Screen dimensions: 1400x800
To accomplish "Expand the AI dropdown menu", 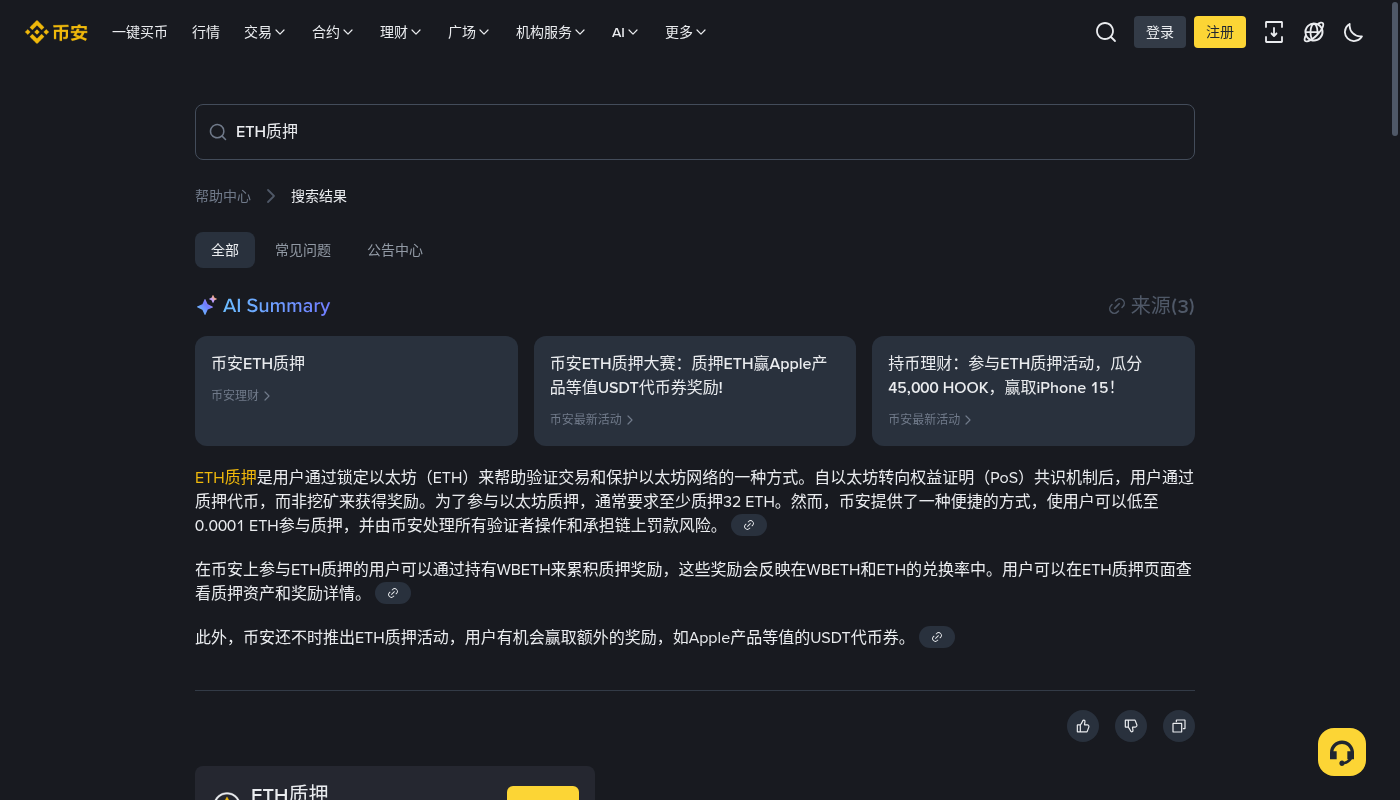I will pyautogui.click(x=625, y=32).
